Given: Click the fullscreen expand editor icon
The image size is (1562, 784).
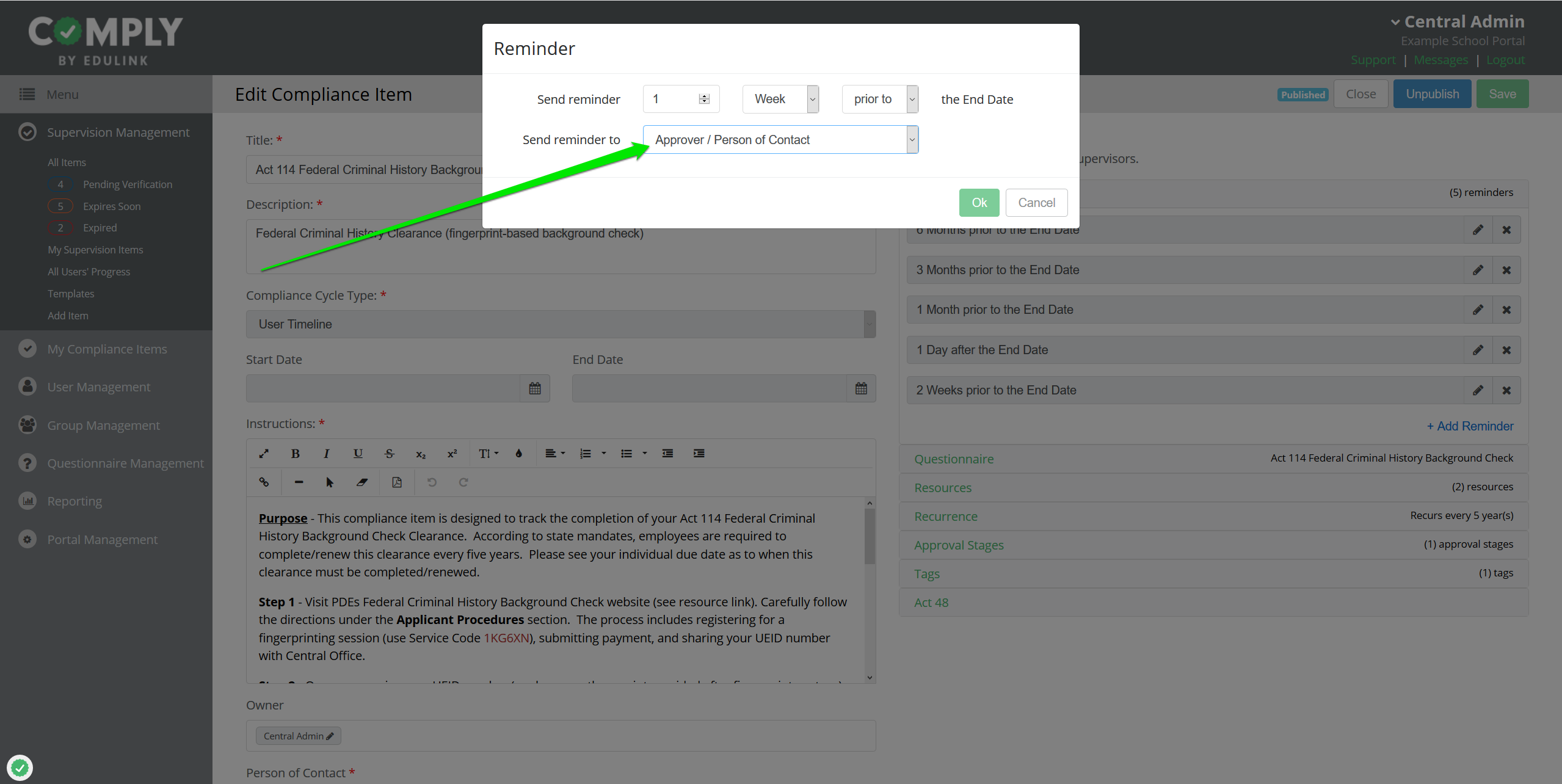Looking at the screenshot, I should 264,453.
